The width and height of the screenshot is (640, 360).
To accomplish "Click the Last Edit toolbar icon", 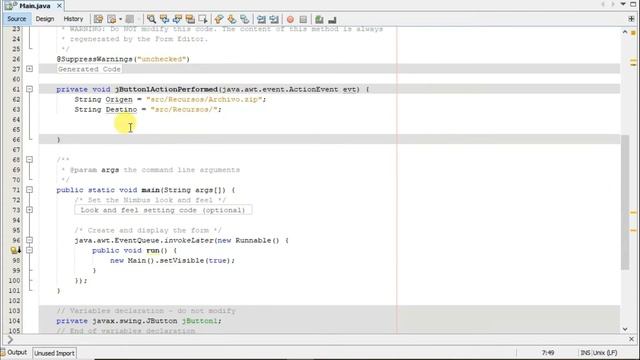I will (x=98, y=19).
